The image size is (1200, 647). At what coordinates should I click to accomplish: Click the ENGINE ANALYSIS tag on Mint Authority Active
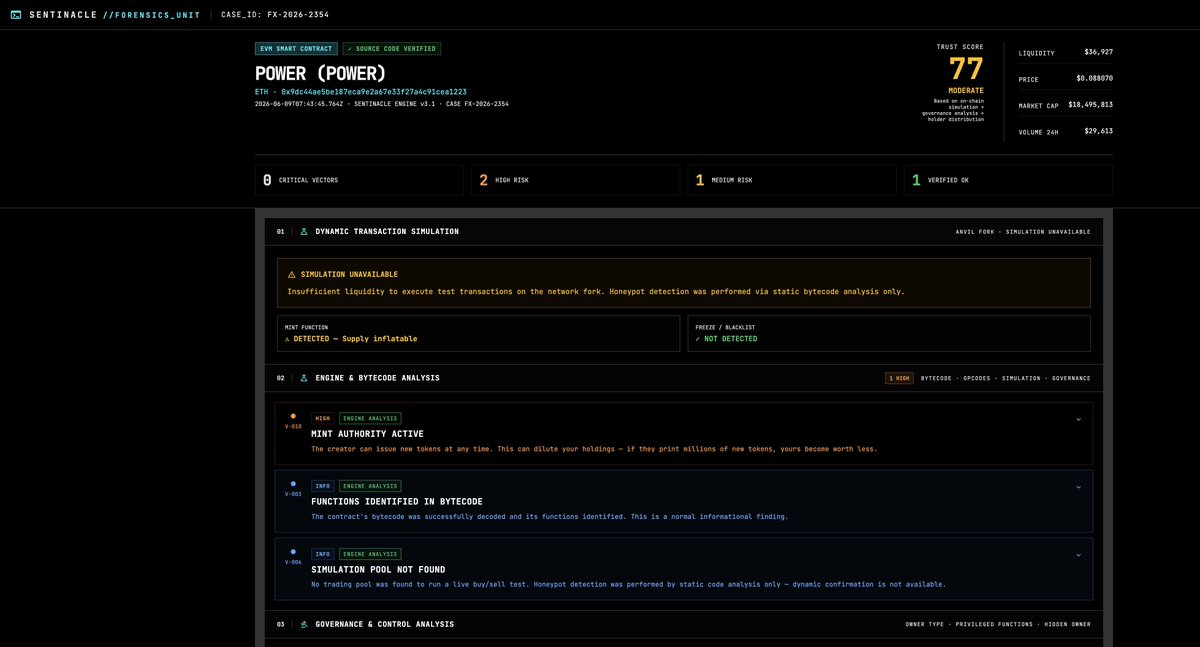[370, 418]
